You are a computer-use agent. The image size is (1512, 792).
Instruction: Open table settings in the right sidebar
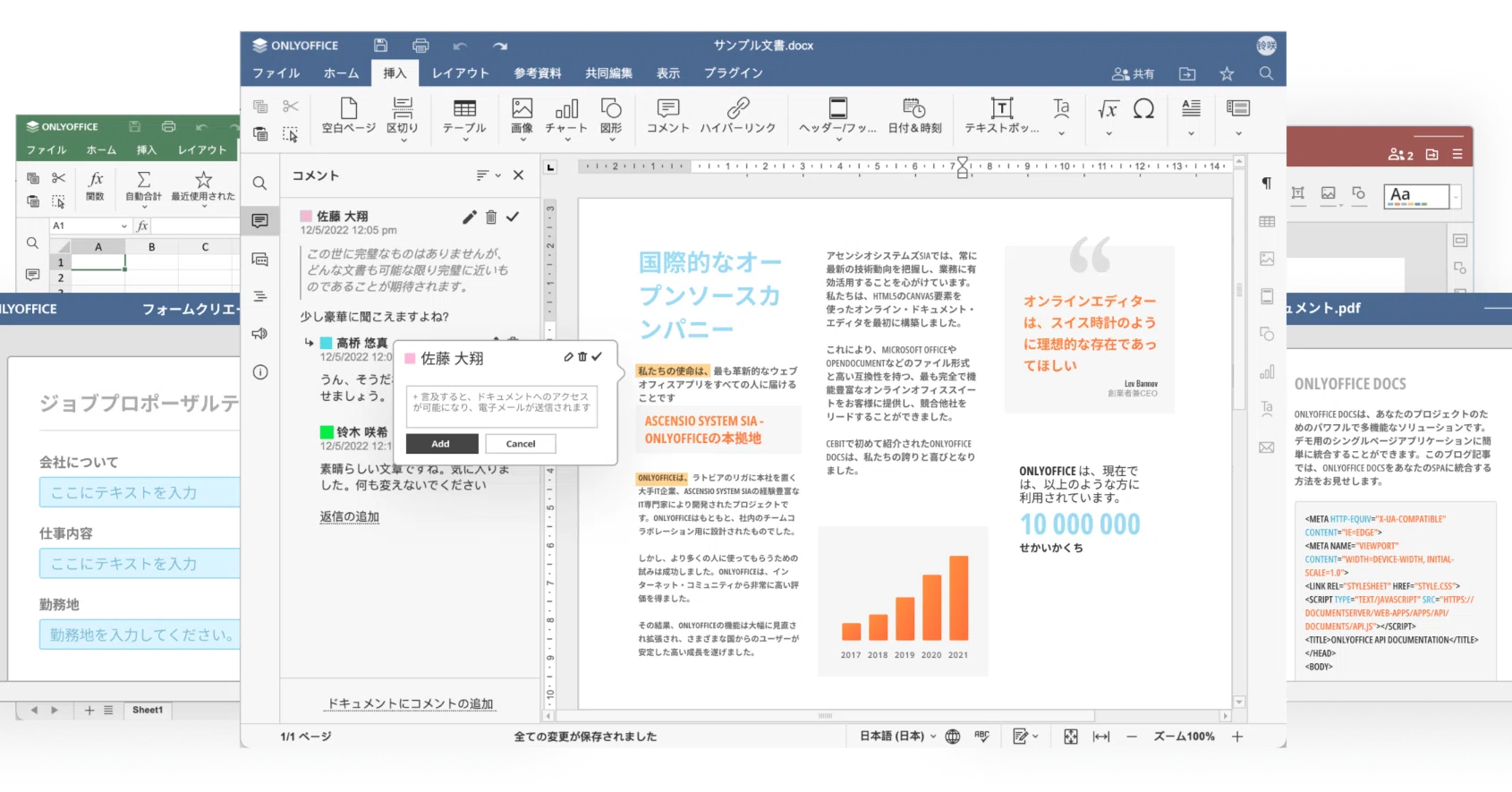pyautogui.click(x=1267, y=221)
